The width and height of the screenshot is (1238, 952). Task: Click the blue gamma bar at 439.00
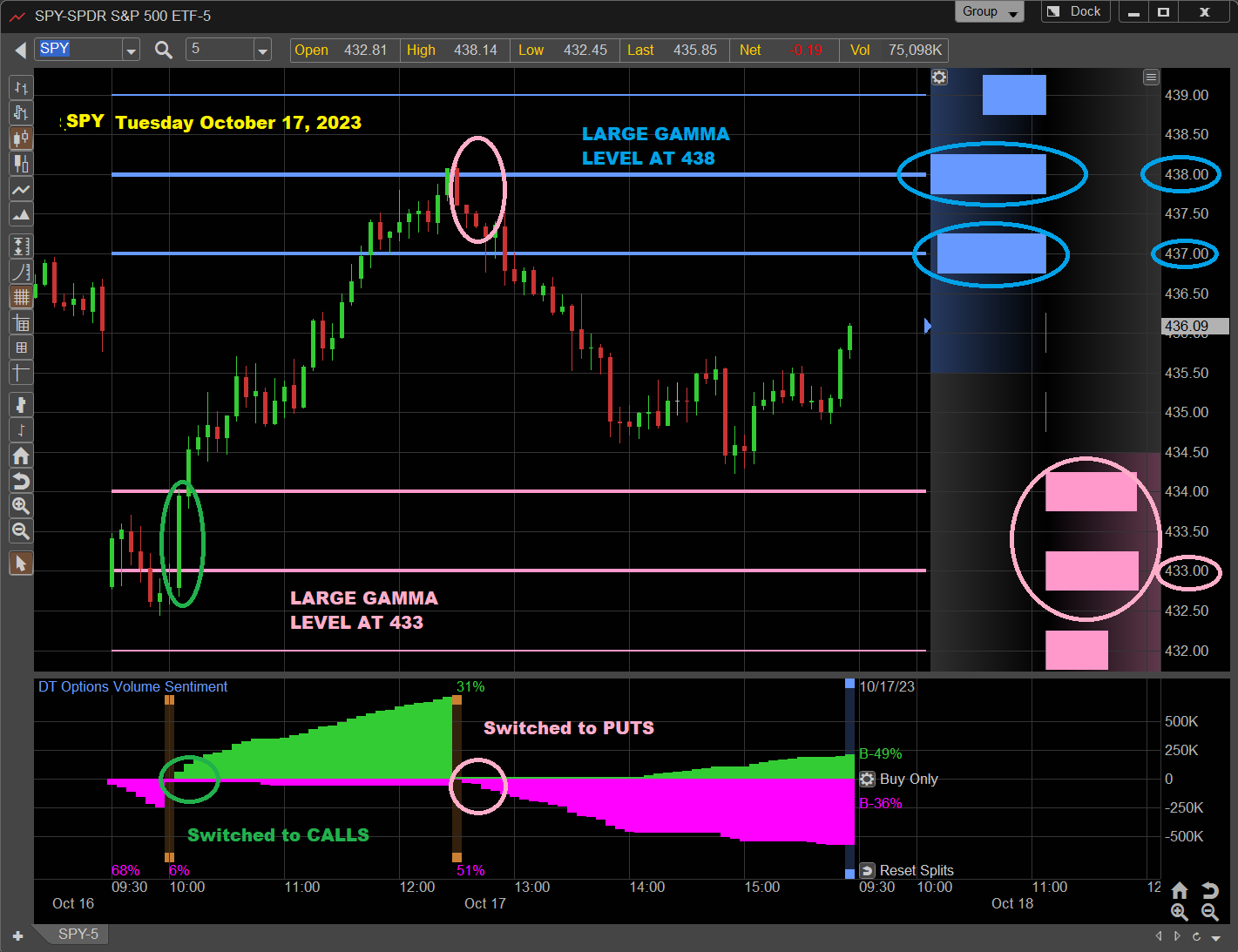(x=1014, y=95)
